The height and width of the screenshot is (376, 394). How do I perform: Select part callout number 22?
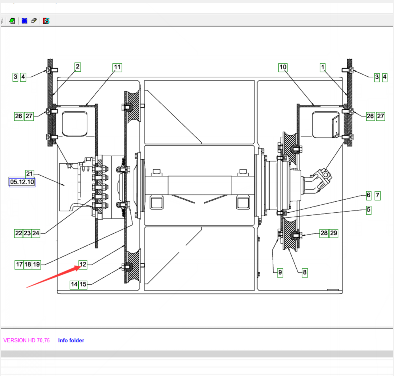point(19,233)
